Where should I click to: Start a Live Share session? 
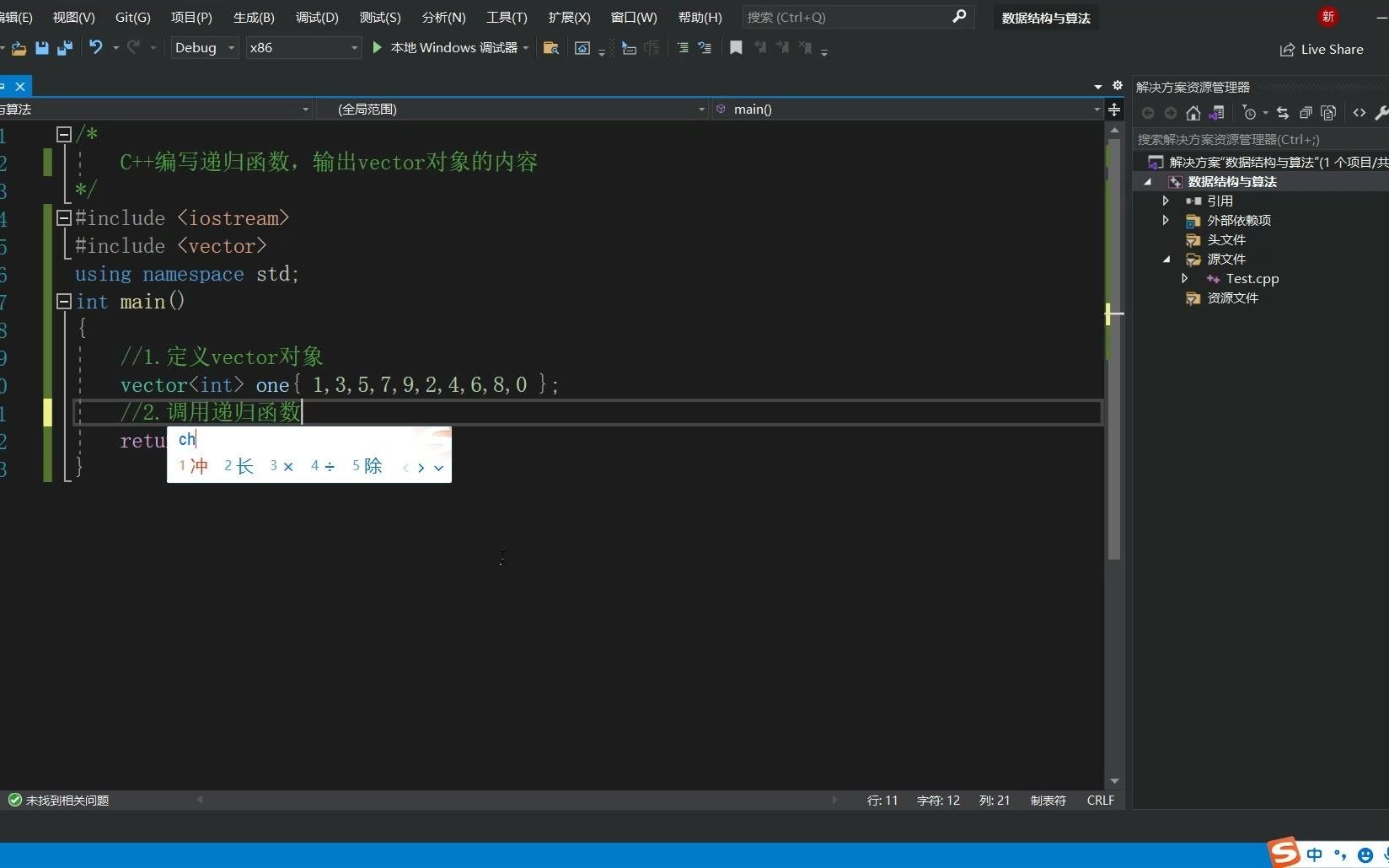point(1322,49)
